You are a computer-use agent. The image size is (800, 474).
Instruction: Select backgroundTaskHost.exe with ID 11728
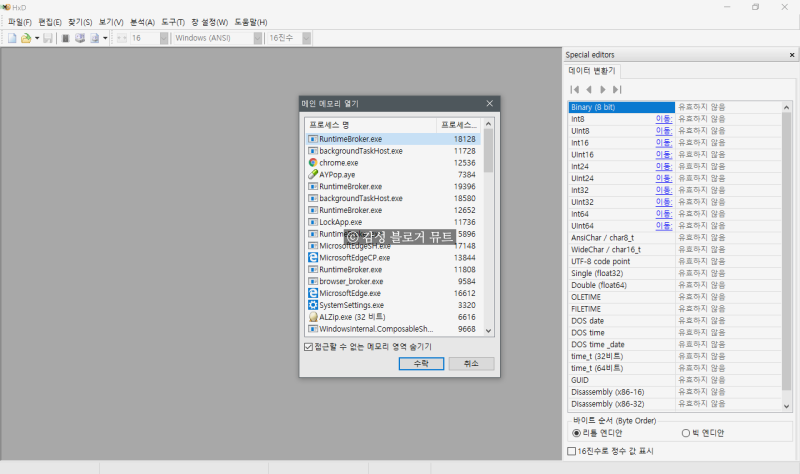coord(393,151)
